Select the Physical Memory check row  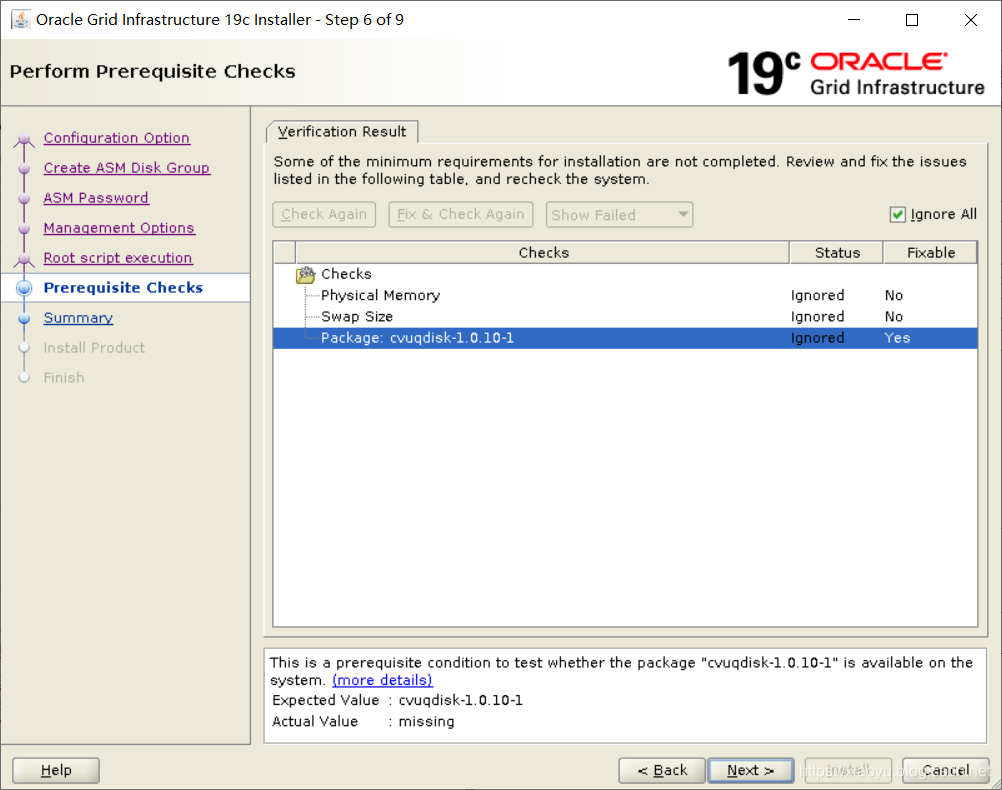625,296
